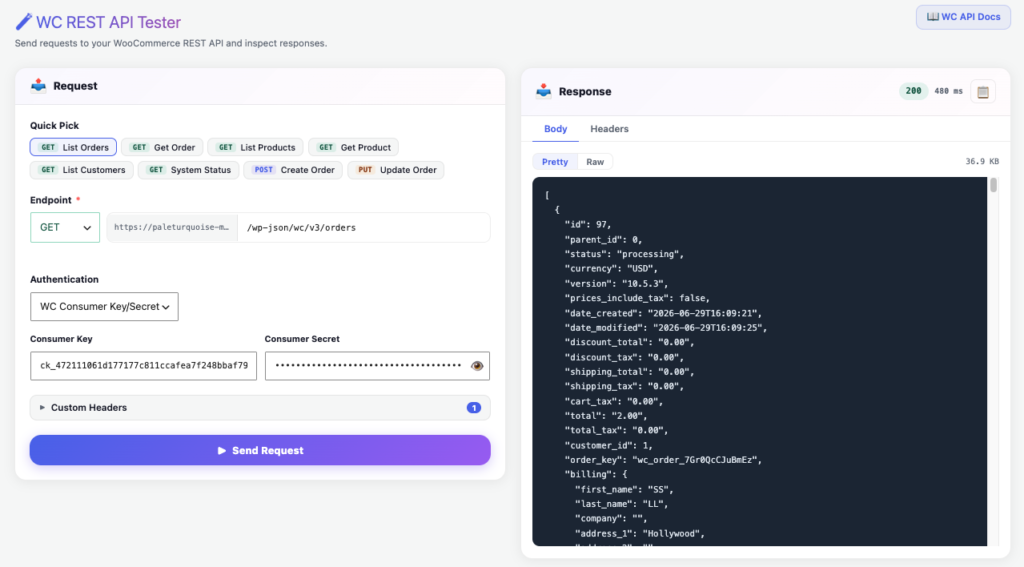Image resolution: width=1024 pixels, height=567 pixels.
Task: Click the 480 ms response time
Action: coord(948,91)
